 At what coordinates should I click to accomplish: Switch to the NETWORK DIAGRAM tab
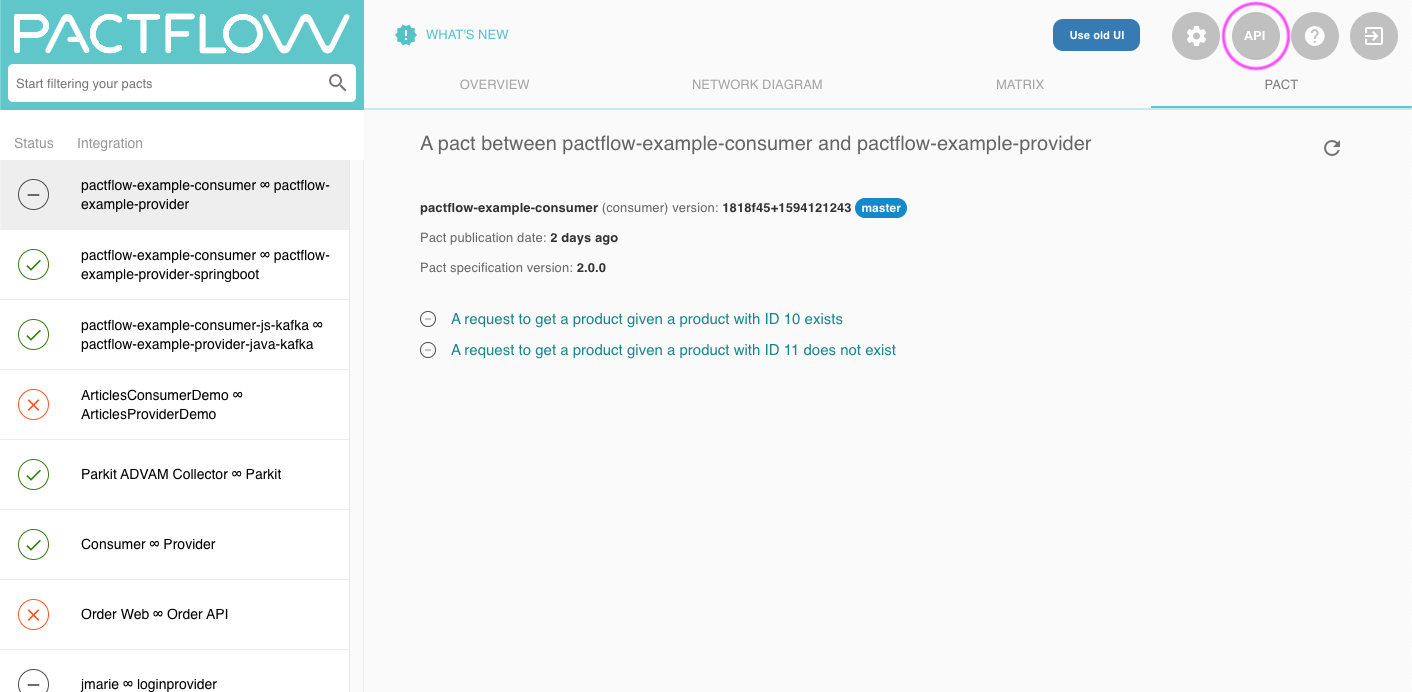click(757, 84)
